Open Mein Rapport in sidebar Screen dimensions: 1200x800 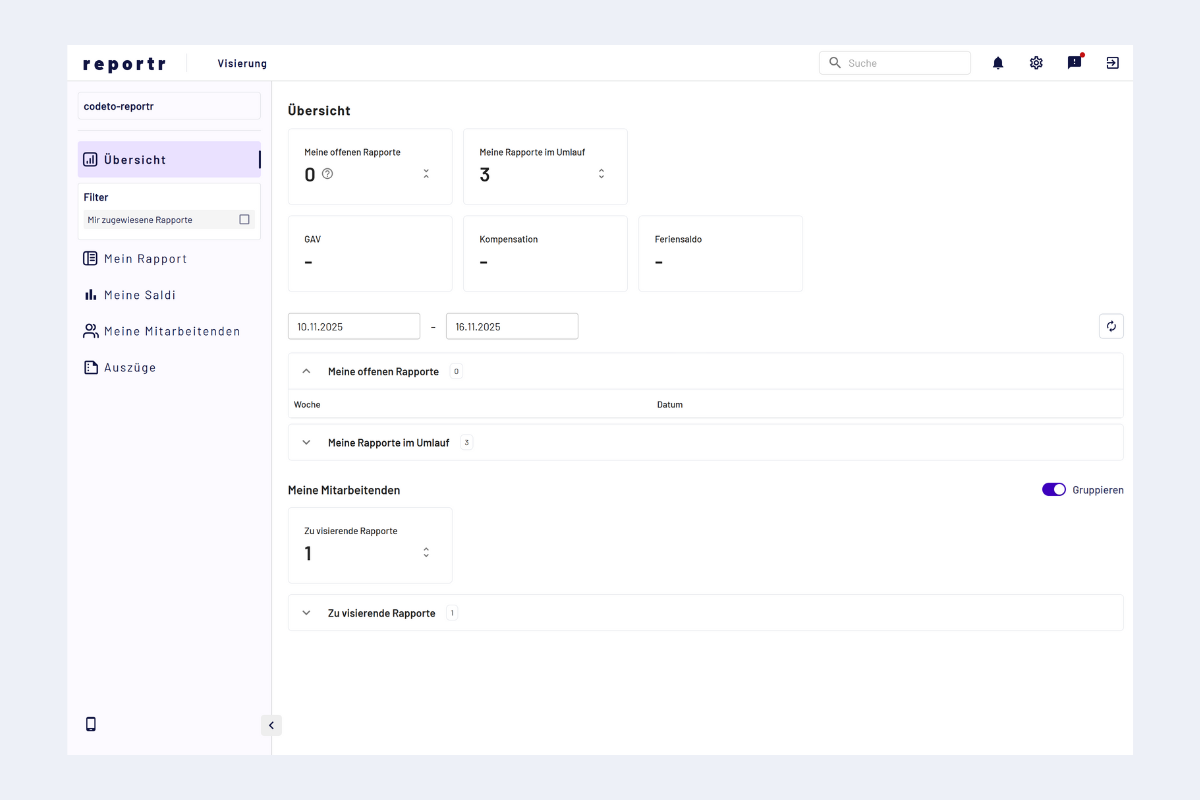(x=145, y=259)
